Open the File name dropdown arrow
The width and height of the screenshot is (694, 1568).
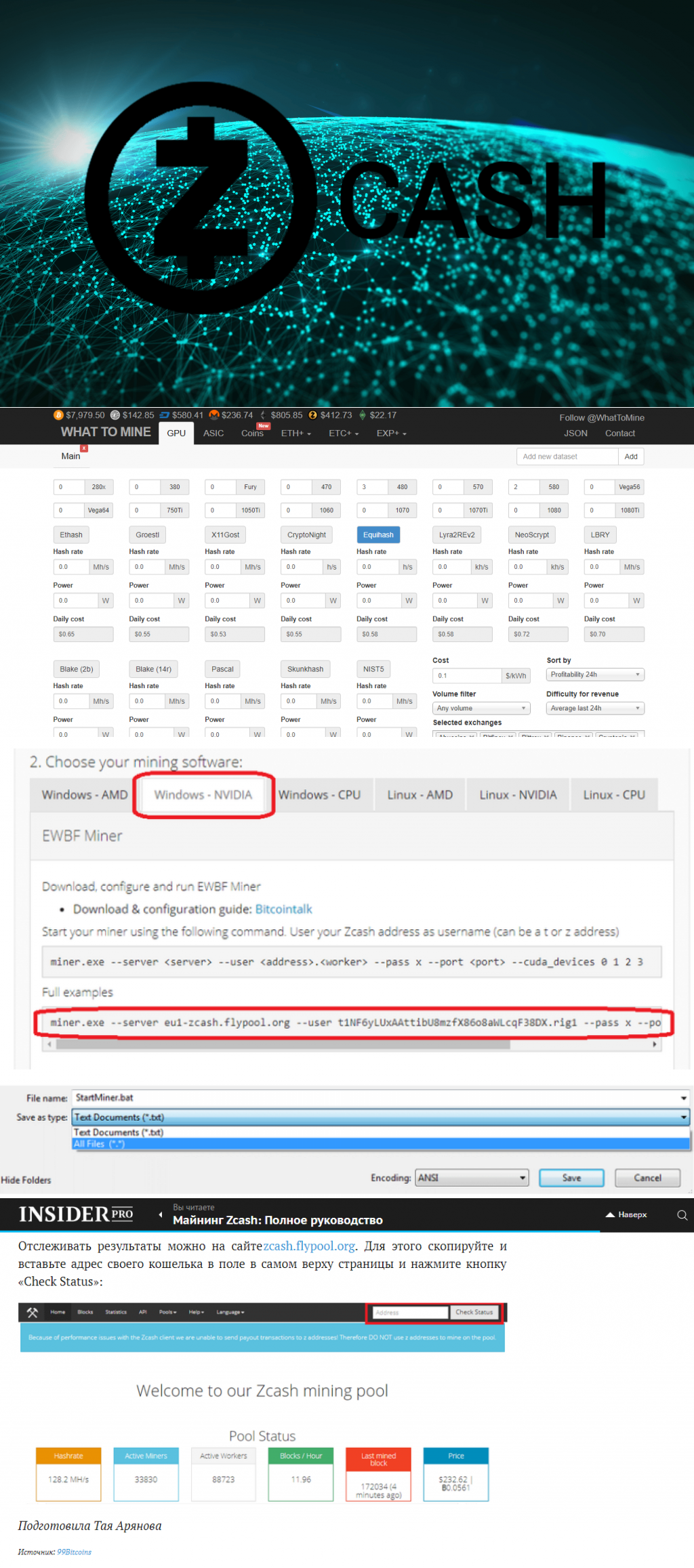coord(683,1098)
